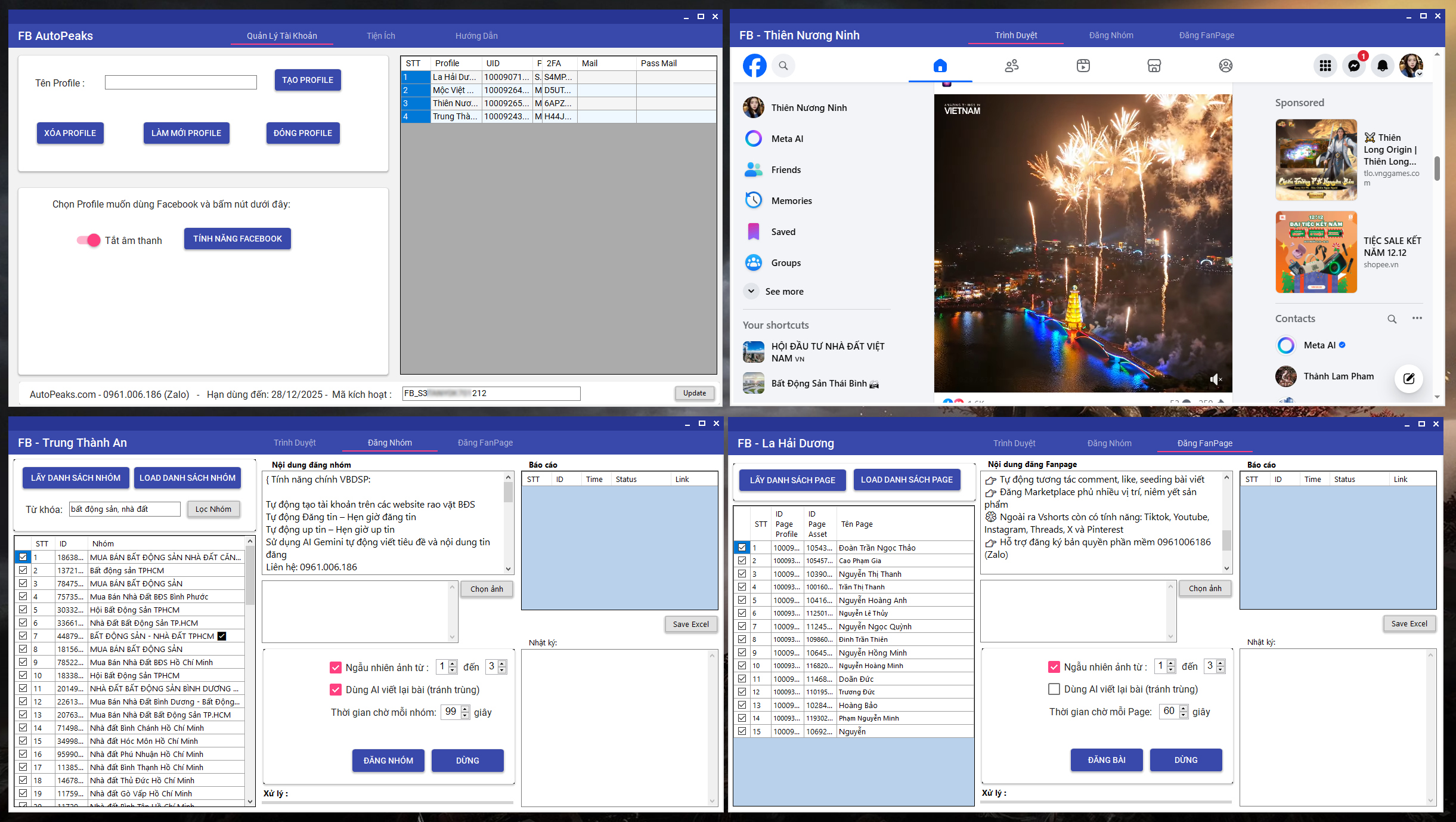Increase Thời gian chờ mỗi nhóm seconds spinner

465,709
